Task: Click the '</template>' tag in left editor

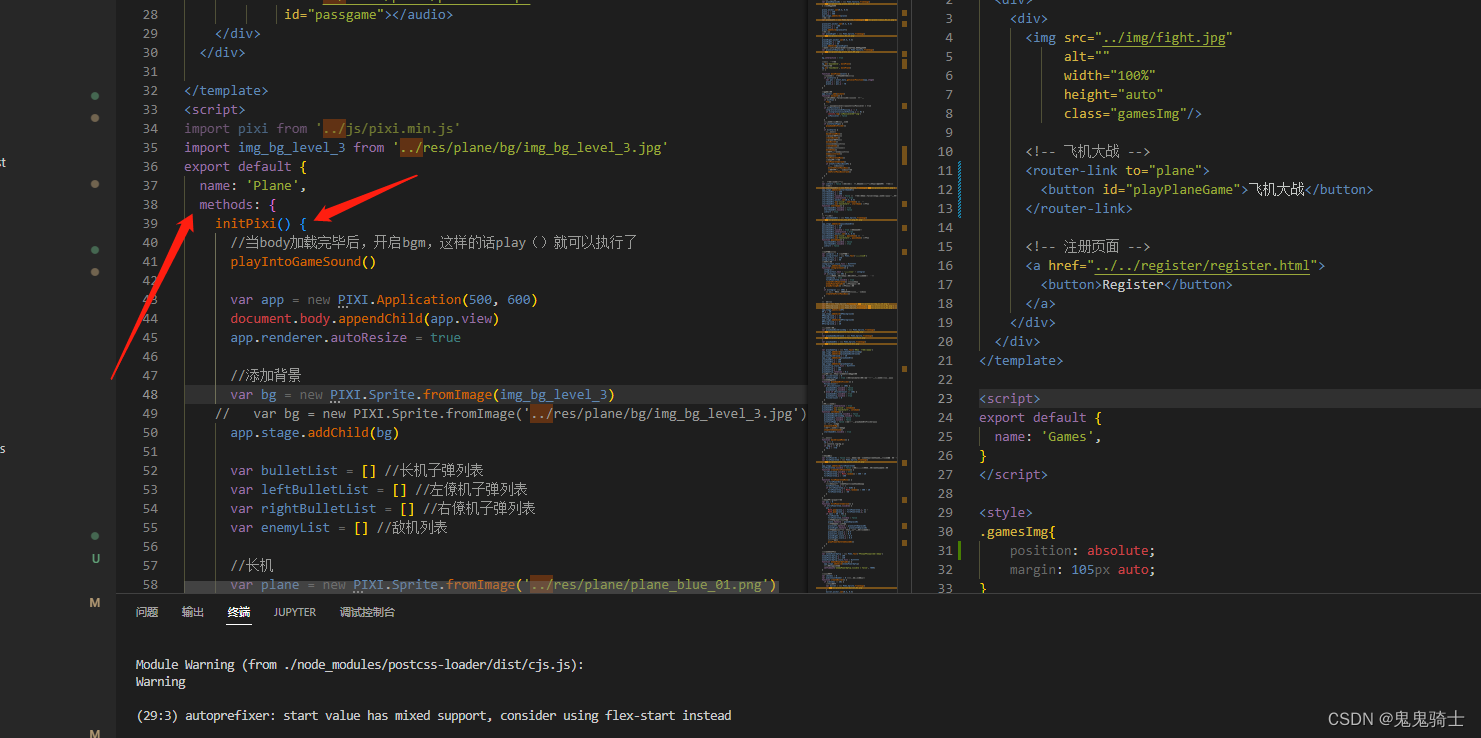Action: (226, 90)
